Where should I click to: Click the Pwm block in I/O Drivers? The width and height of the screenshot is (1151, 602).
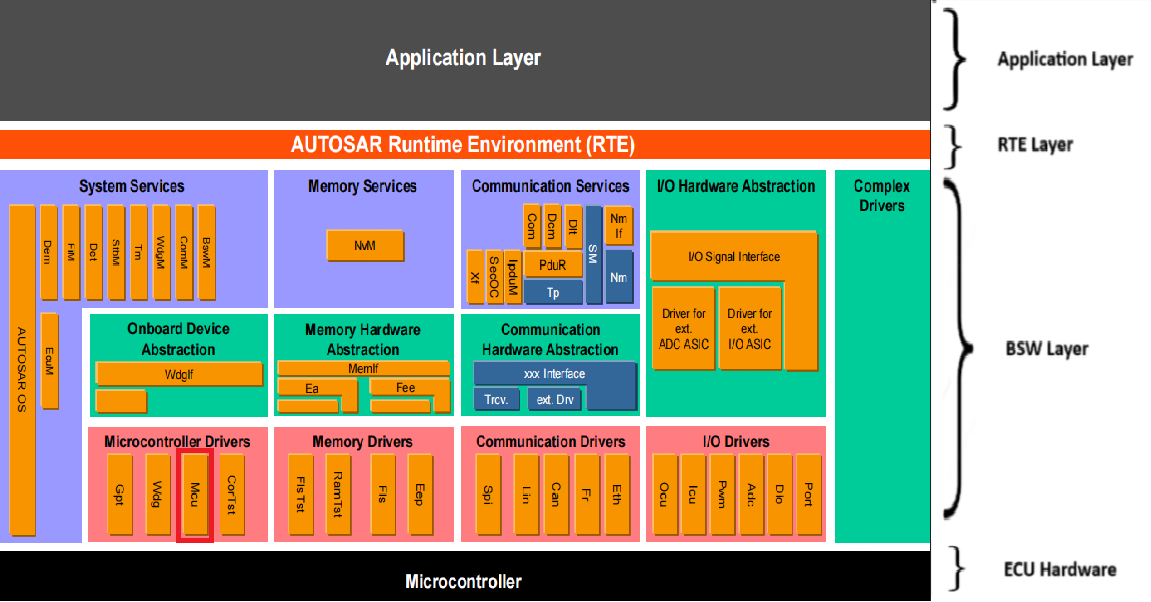click(722, 494)
